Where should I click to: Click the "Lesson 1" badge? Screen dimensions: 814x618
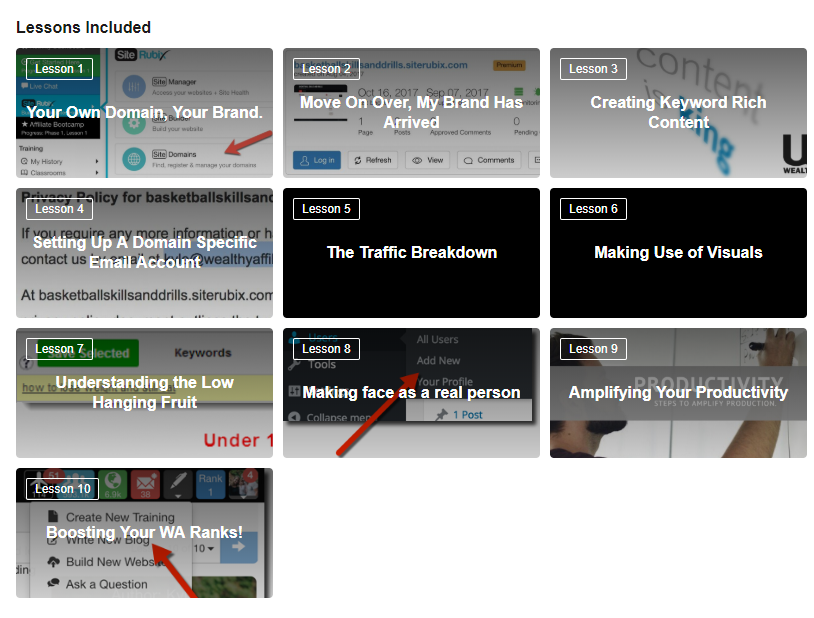[59, 69]
